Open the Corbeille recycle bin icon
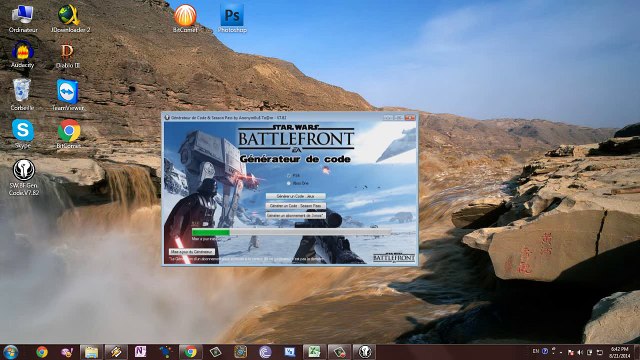The width and height of the screenshot is (640, 360). point(22,95)
